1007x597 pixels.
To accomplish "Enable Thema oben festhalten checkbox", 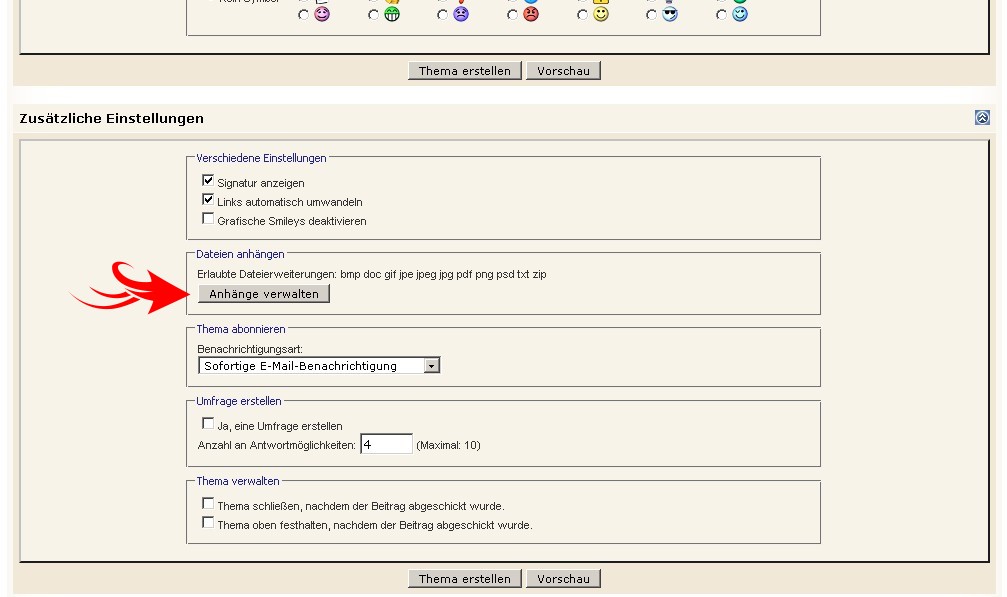I will tap(208, 523).
